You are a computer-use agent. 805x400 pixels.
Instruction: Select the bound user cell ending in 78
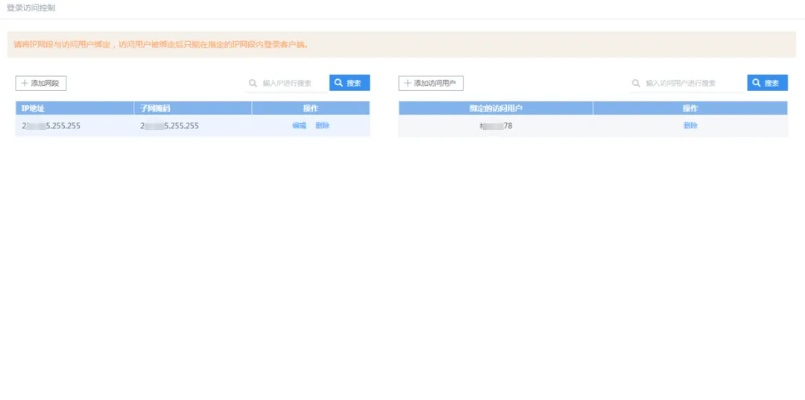[x=495, y=126]
